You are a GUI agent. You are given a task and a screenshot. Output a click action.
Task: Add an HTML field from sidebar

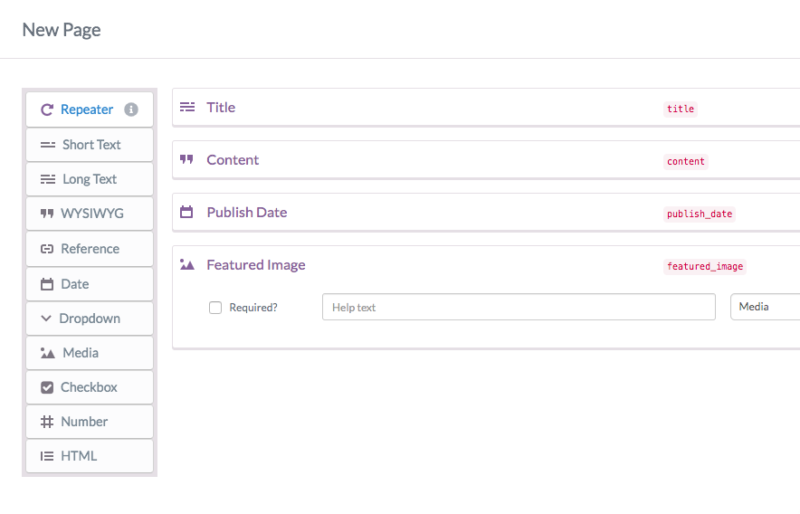point(89,456)
